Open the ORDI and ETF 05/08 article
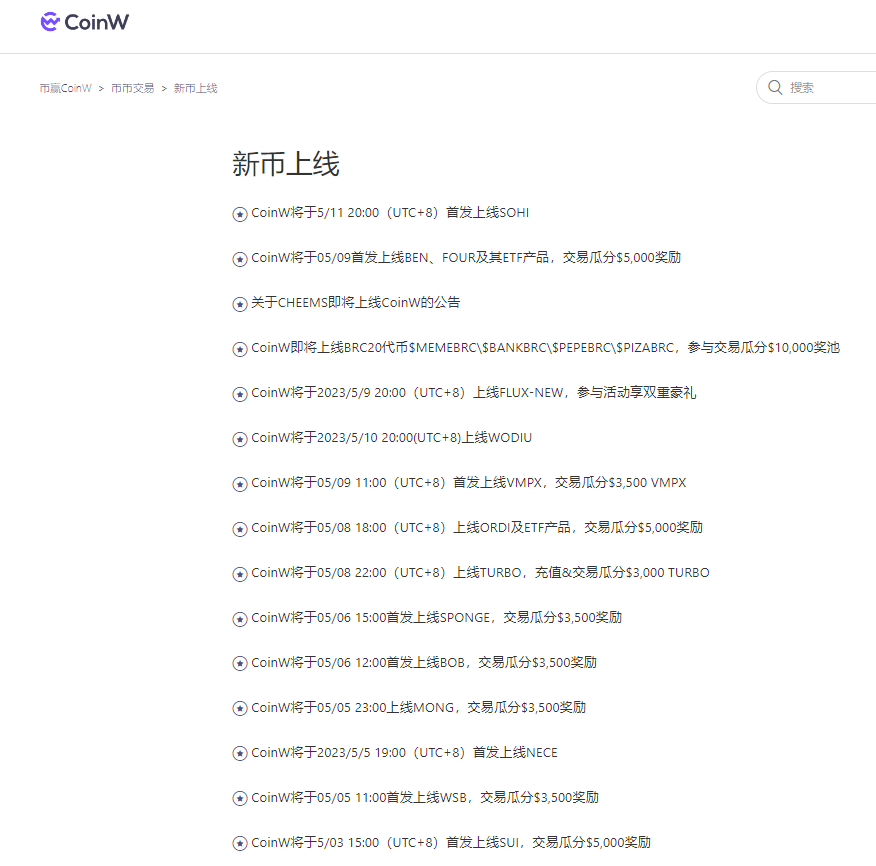The height and width of the screenshot is (866, 876). click(x=477, y=527)
